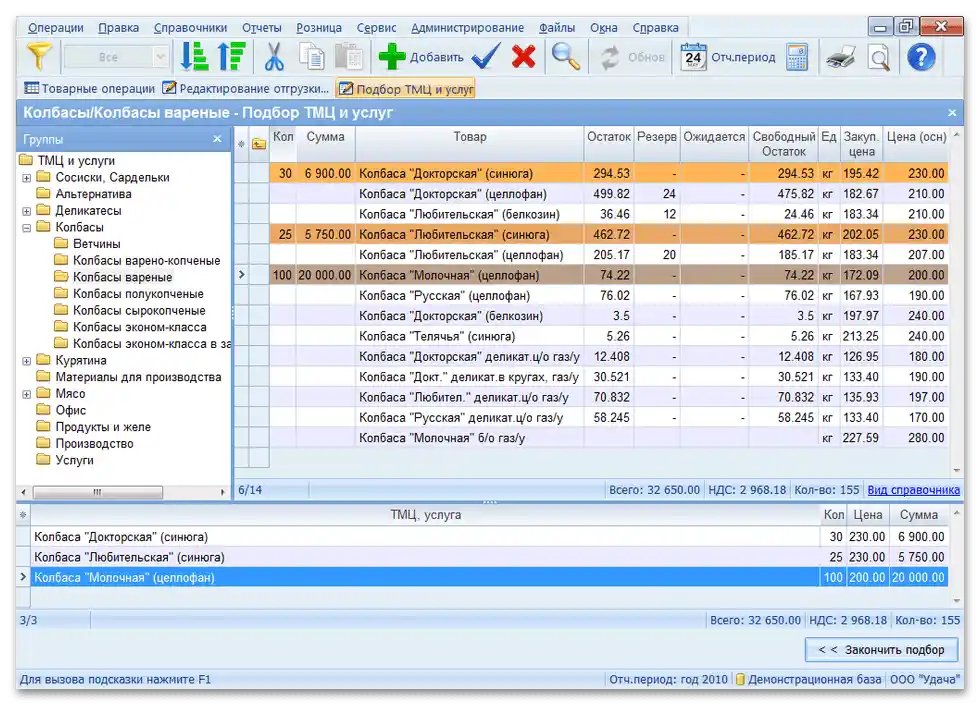Click the Вид справочника link
This screenshot has width=980, height=705.
pyautogui.click(x=913, y=490)
